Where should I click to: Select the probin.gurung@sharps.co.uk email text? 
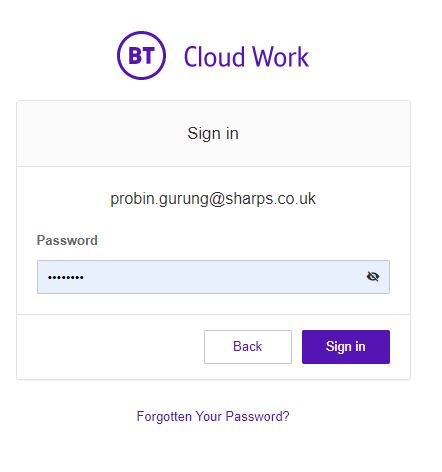[x=213, y=199]
